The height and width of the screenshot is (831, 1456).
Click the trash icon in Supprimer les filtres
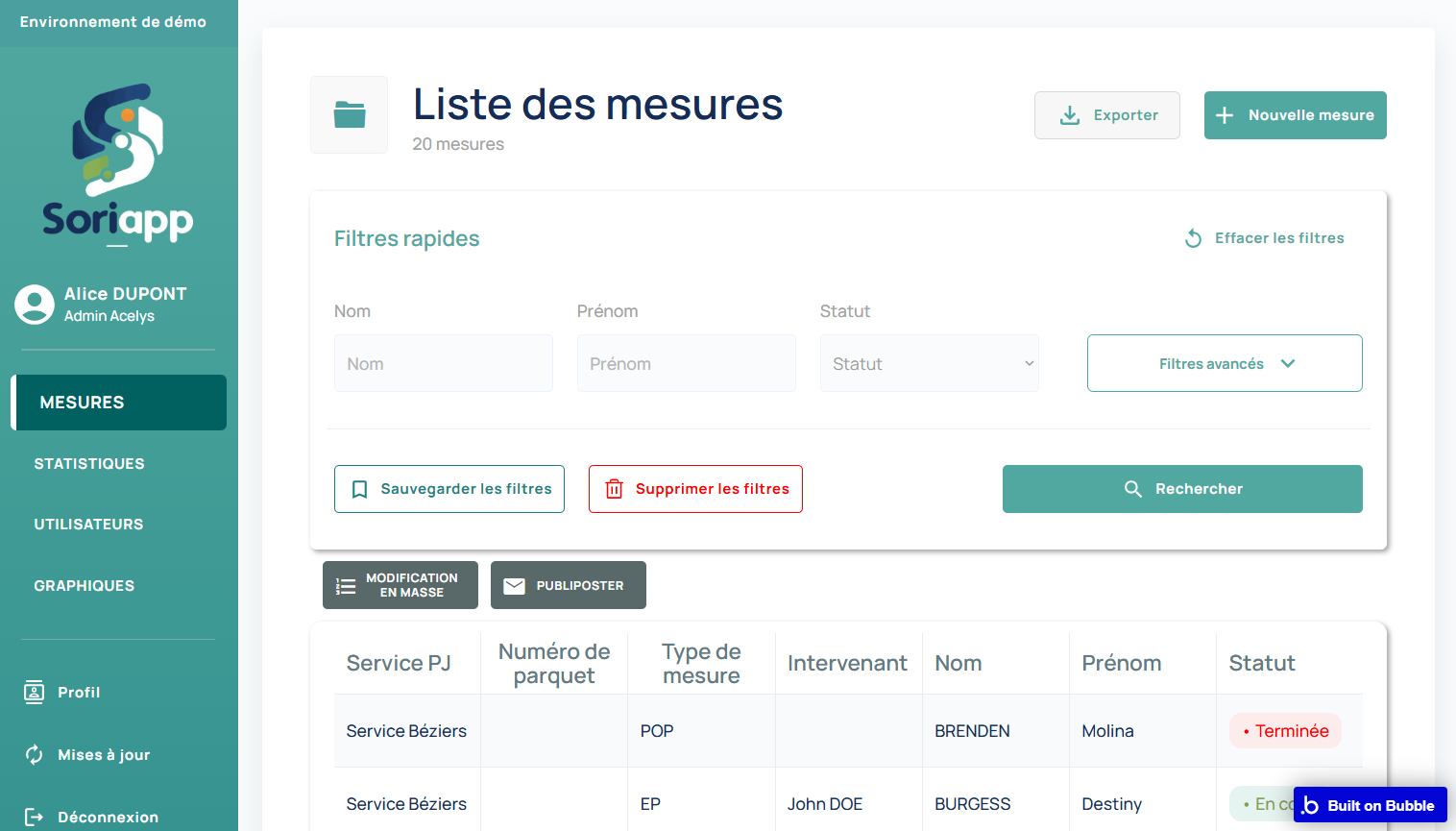tap(614, 489)
